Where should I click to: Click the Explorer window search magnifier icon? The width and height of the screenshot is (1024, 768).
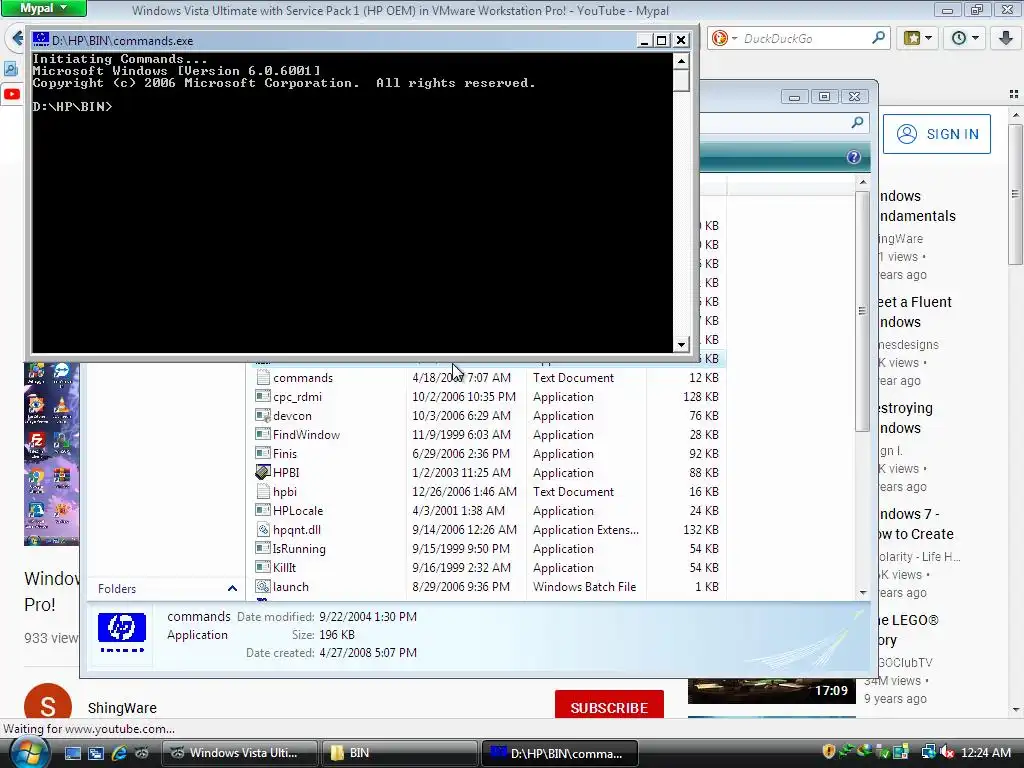[x=857, y=122]
